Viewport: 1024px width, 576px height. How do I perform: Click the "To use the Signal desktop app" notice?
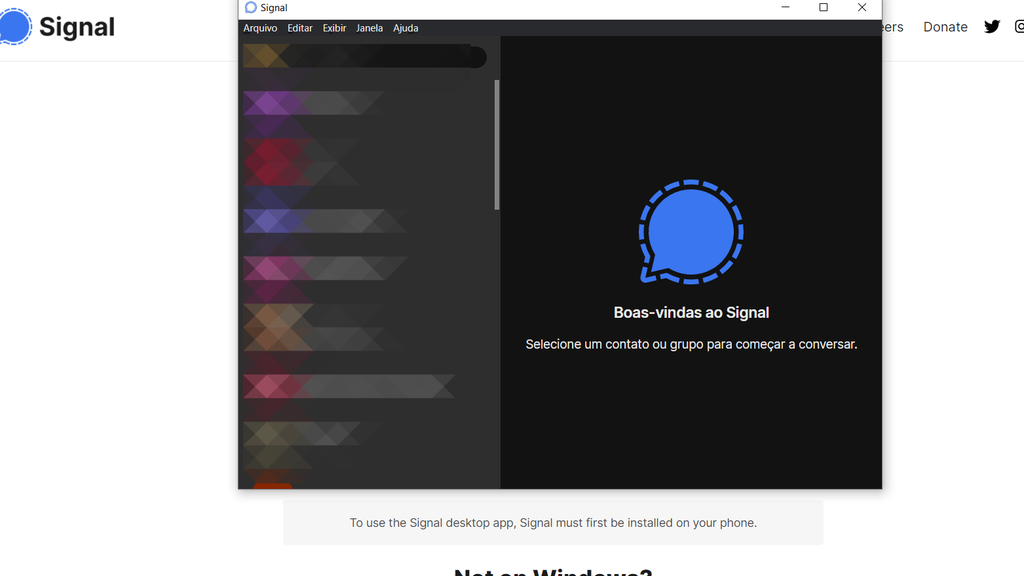tap(553, 522)
